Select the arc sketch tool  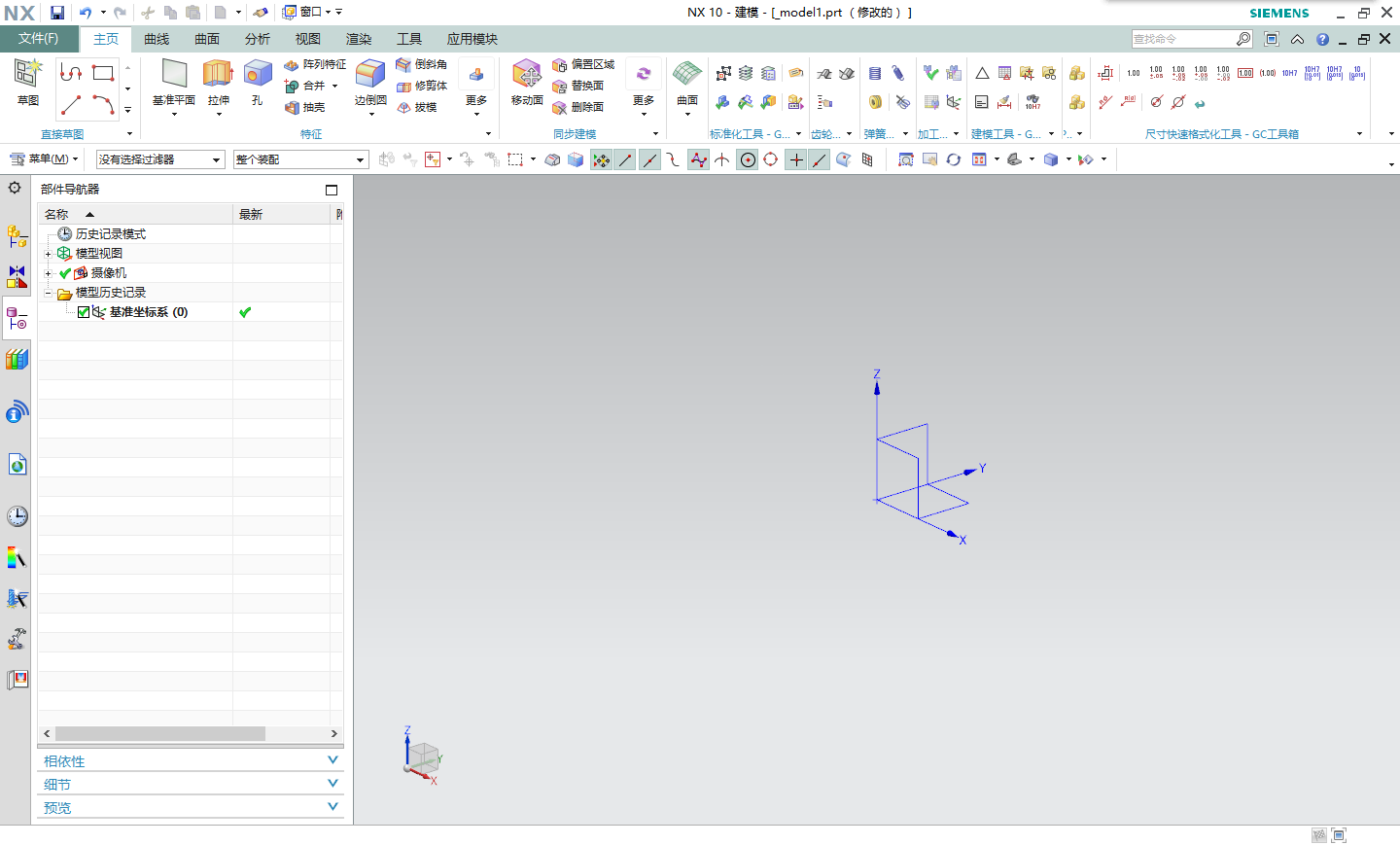(103, 104)
